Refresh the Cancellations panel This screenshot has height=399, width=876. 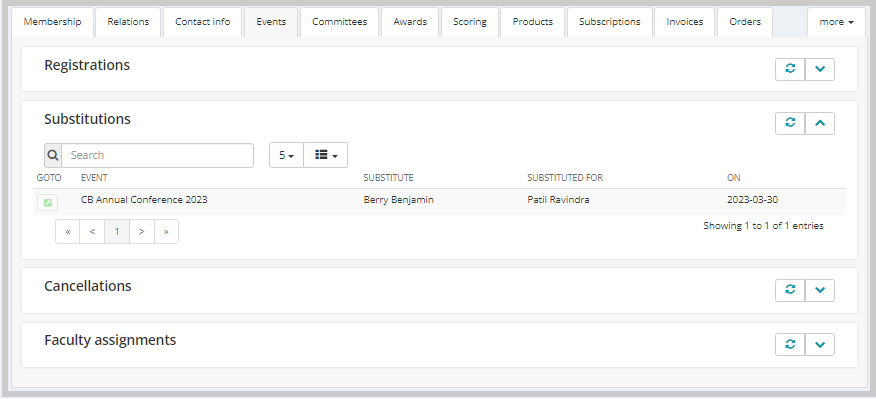(x=790, y=290)
